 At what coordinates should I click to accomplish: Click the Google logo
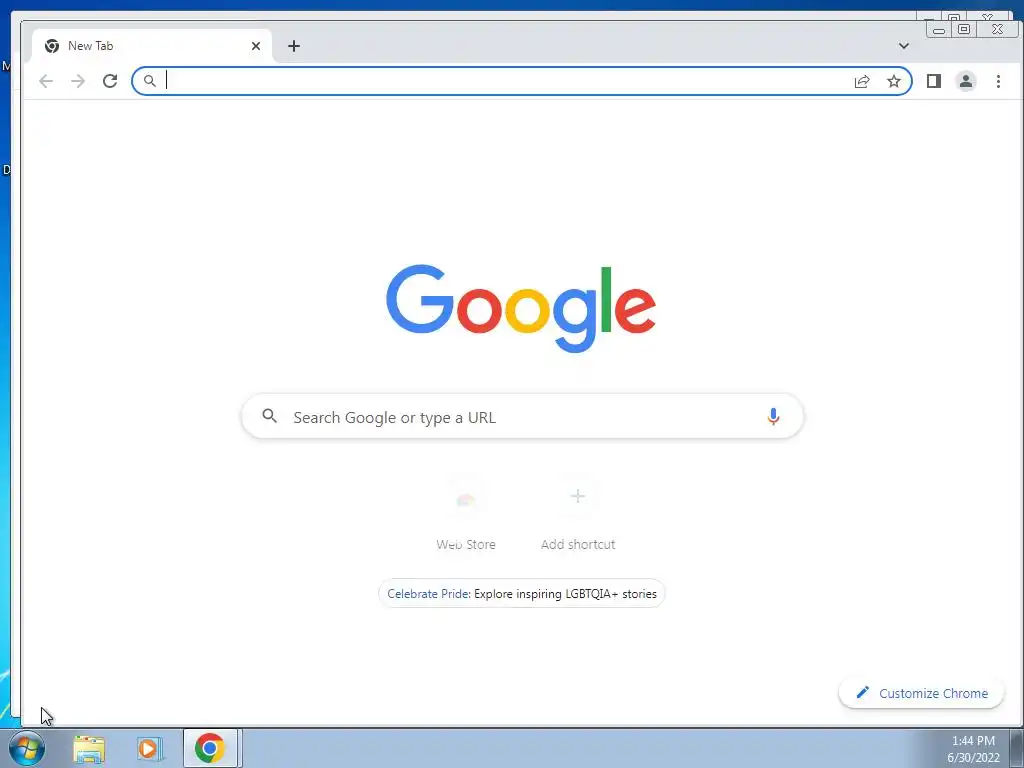click(x=521, y=308)
